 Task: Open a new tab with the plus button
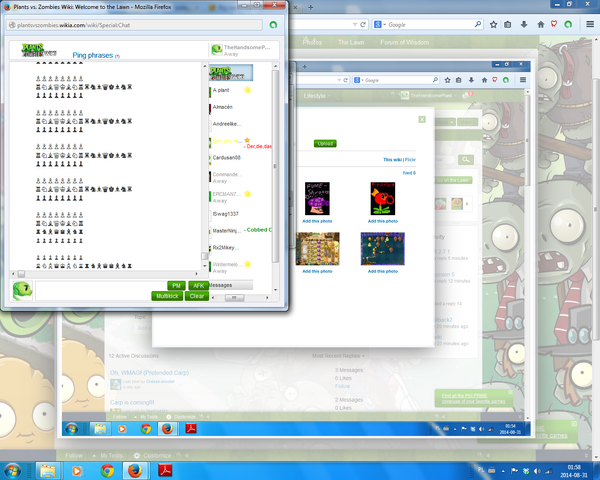point(310,7)
